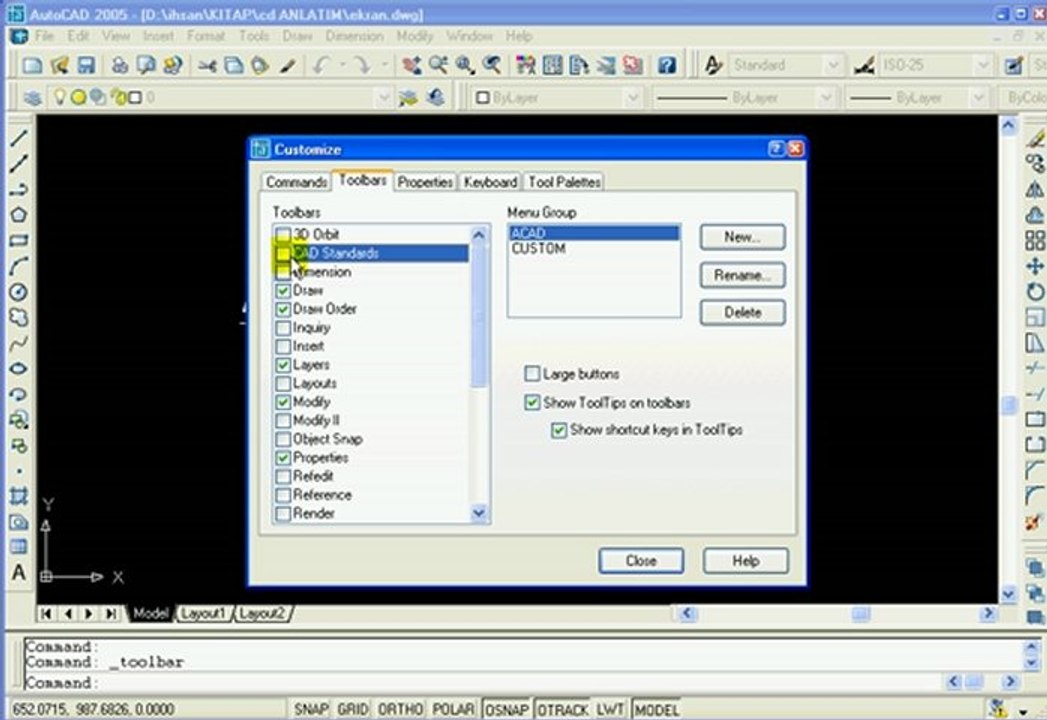1047x720 pixels.
Task: Click the Rename... button
Action: (x=742, y=275)
